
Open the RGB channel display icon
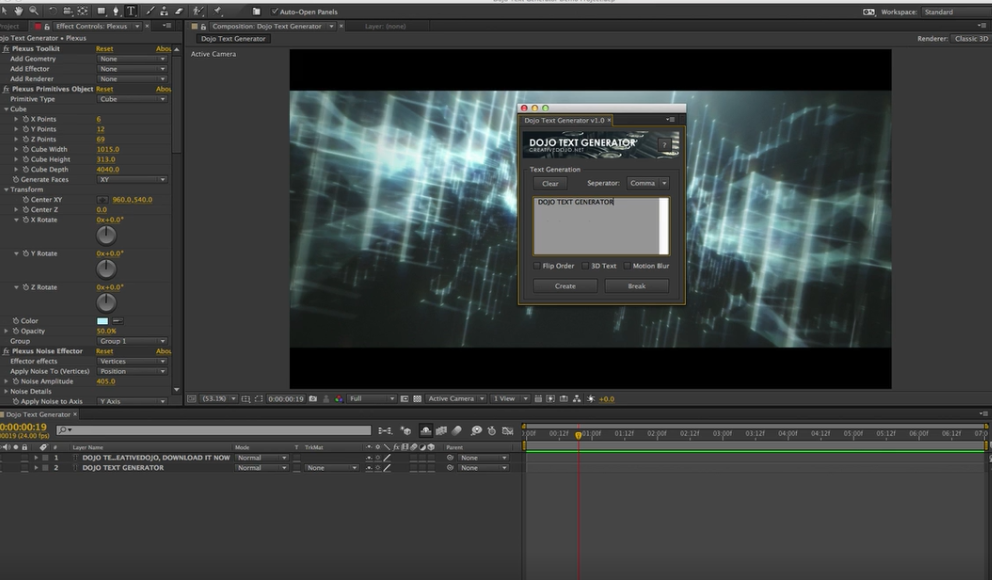(339, 398)
